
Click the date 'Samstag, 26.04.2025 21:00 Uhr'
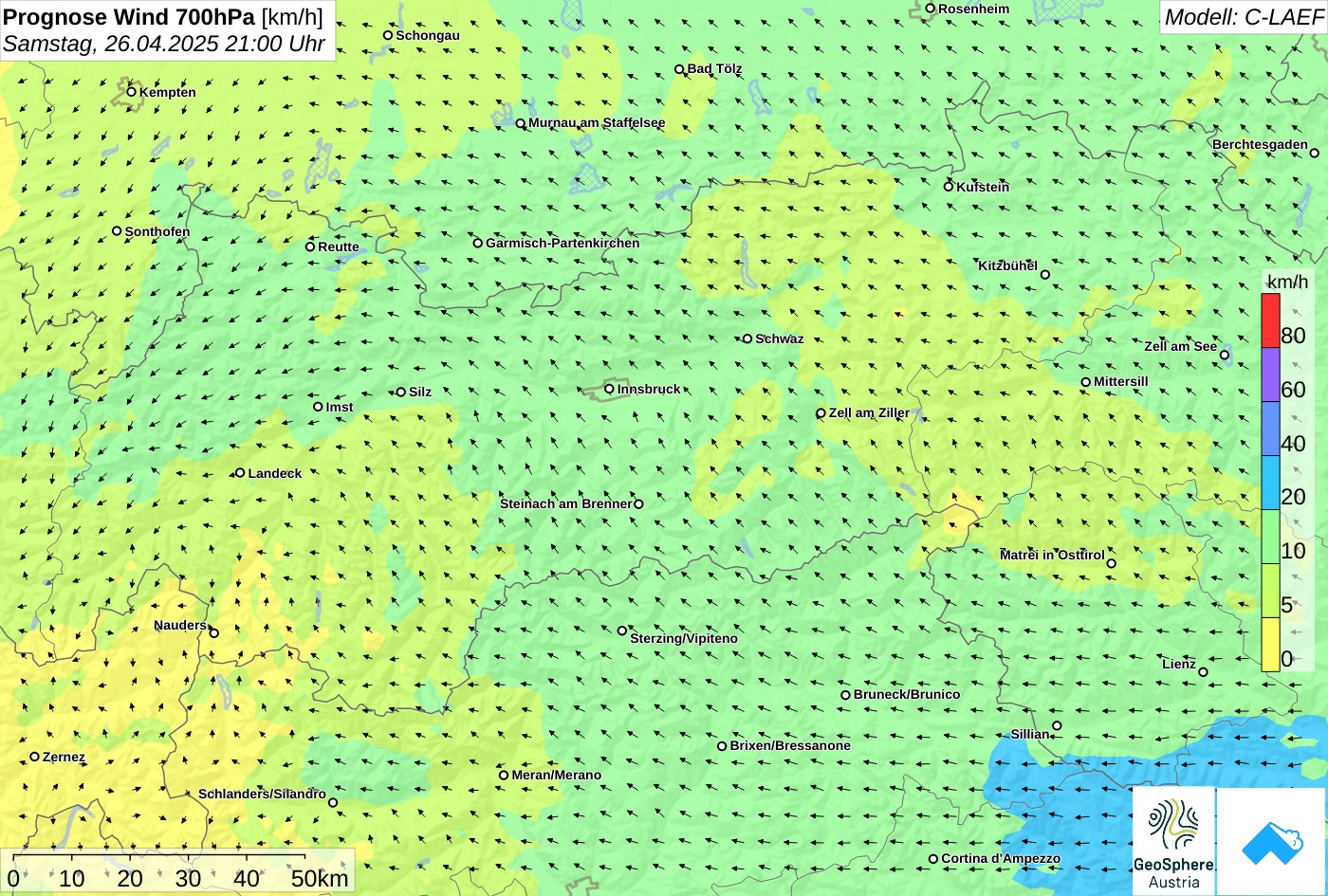point(164,44)
